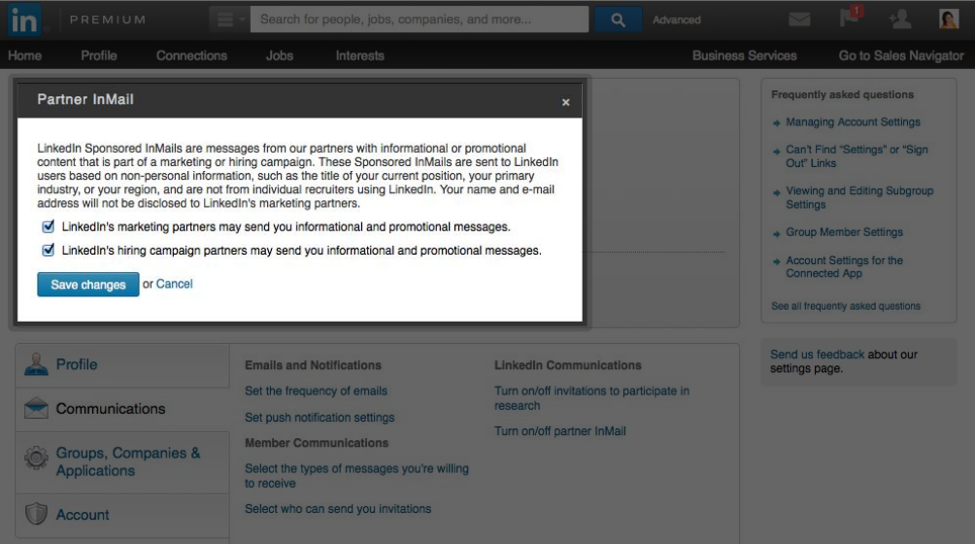
Task: Open the profile photo account menu
Action: (948, 19)
